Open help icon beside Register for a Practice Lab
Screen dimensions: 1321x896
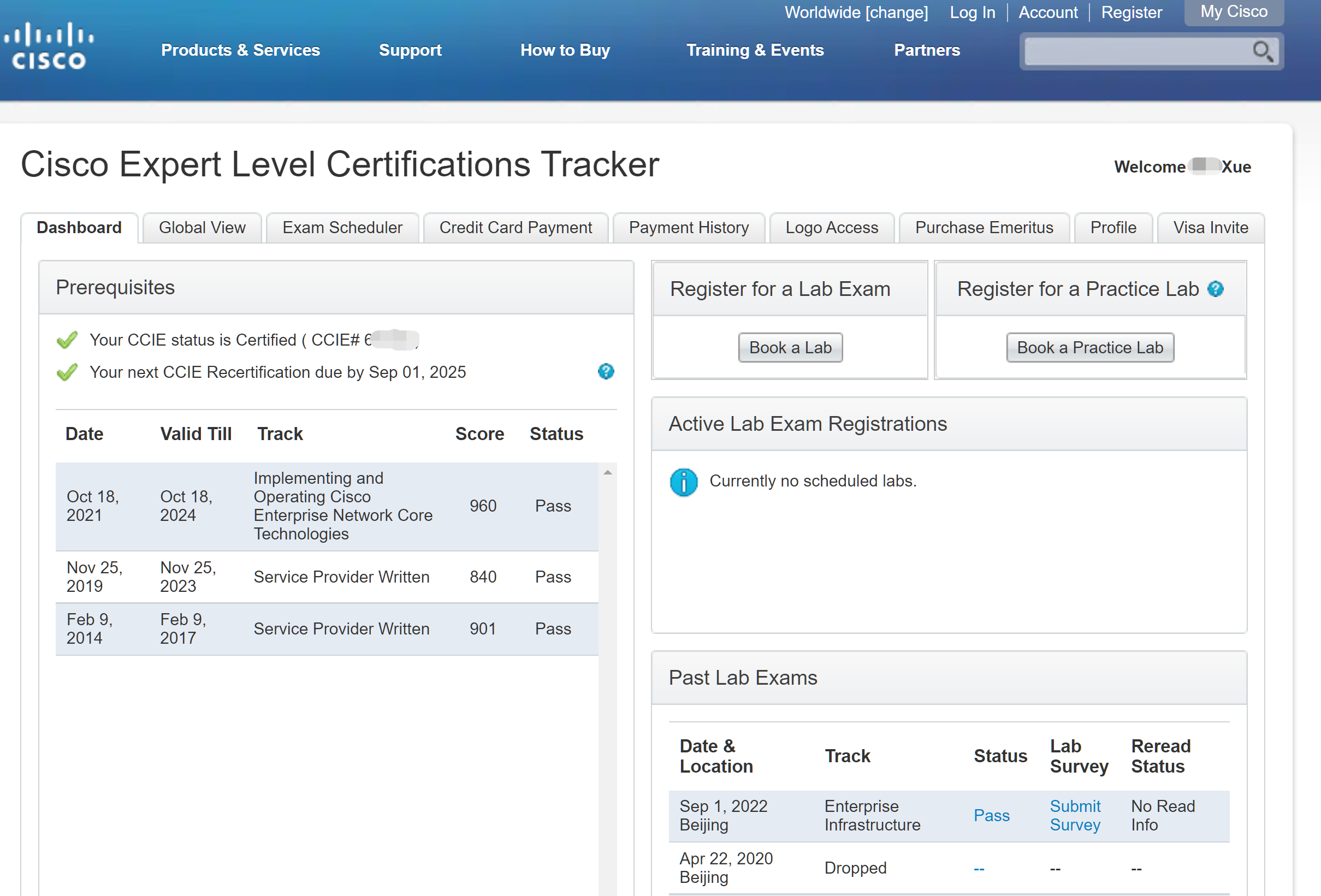(1215, 289)
